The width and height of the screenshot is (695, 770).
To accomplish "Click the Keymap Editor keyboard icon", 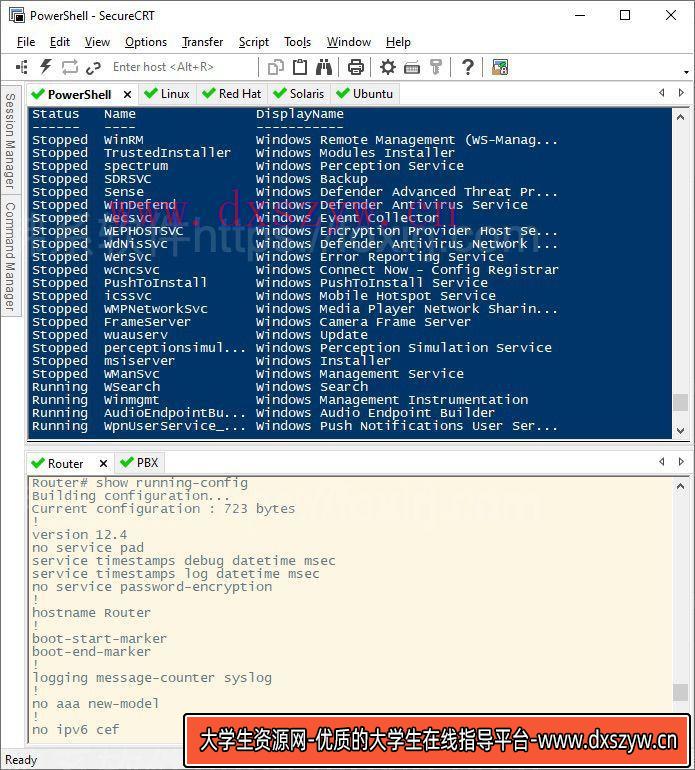I will pyautogui.click(x=412, y=67).
